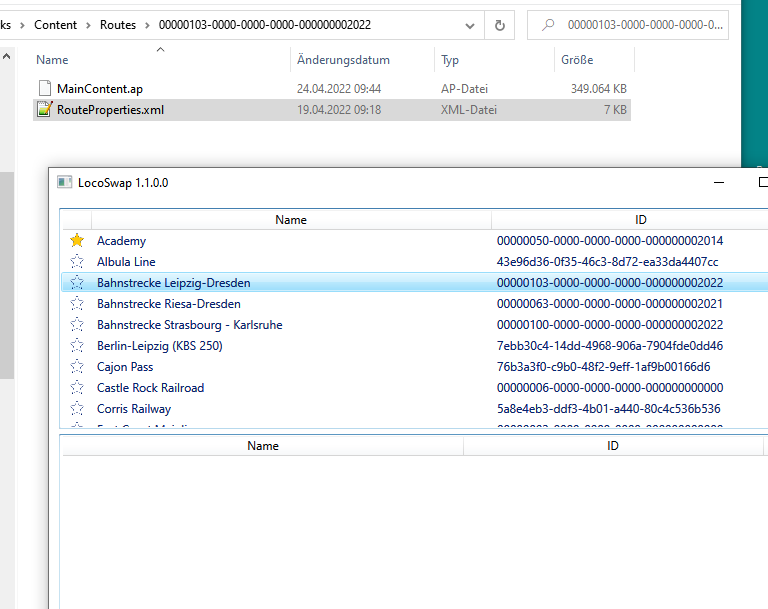Click the search magnifier icon in Explorer
The height and width of the screenshot is (609, 768).
click(x=548, y=24)
